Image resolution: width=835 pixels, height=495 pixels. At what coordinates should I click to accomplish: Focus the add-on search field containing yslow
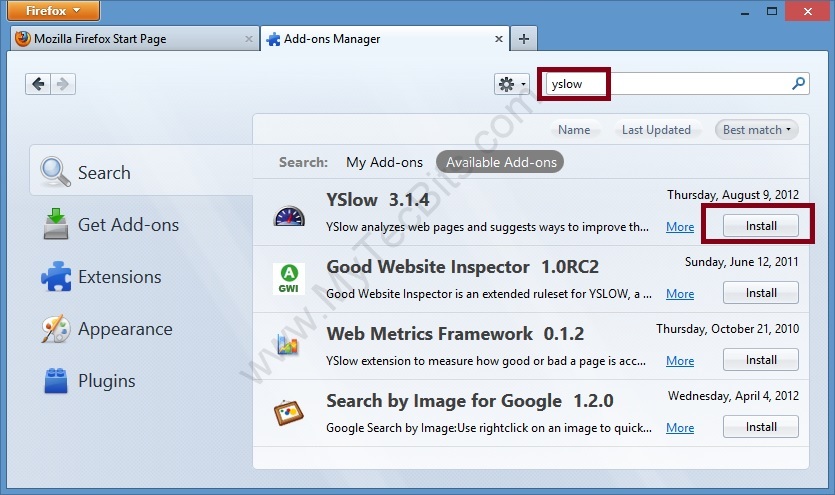(x=677, y=84)
